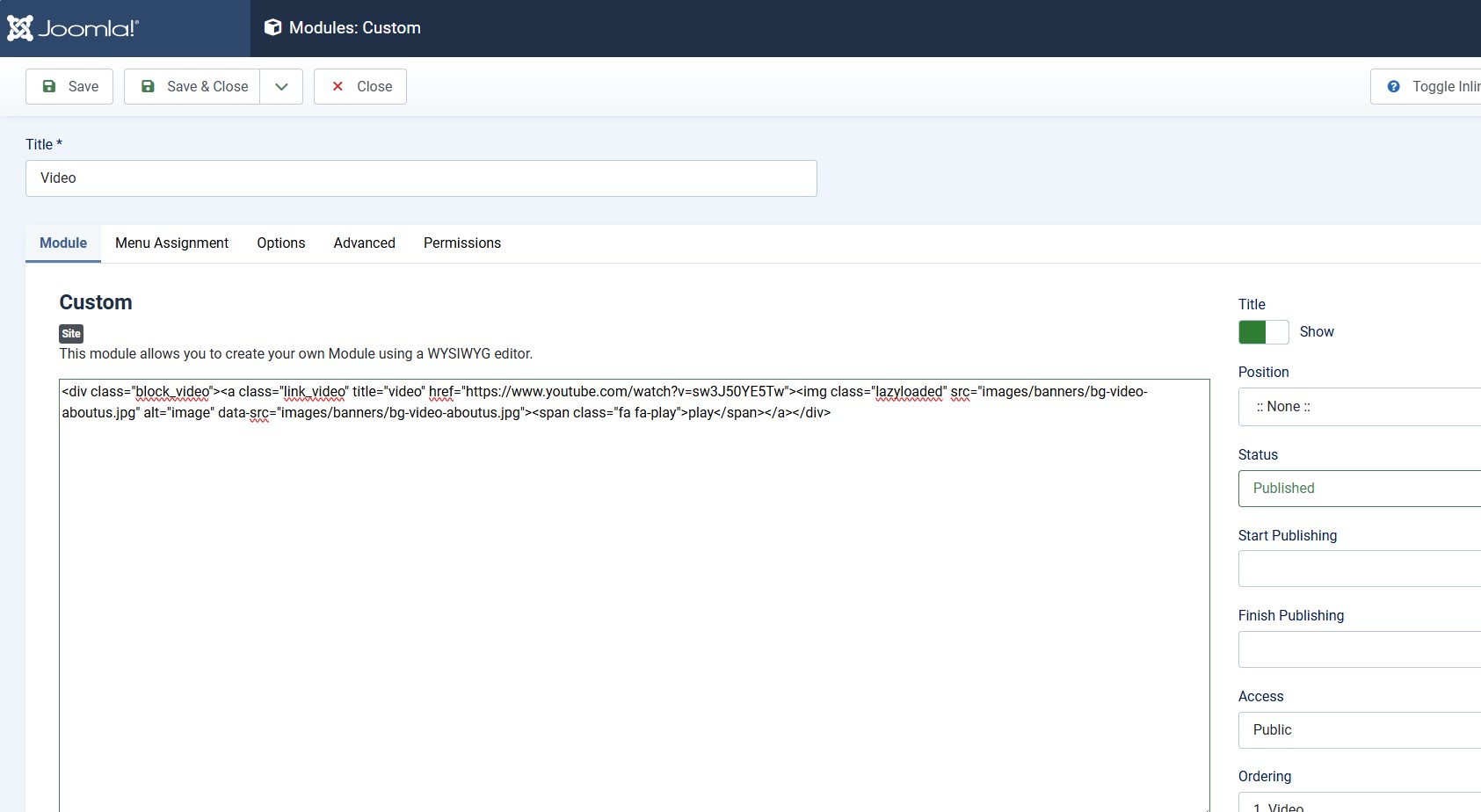Go to the Permissions tab

(461, 243)
